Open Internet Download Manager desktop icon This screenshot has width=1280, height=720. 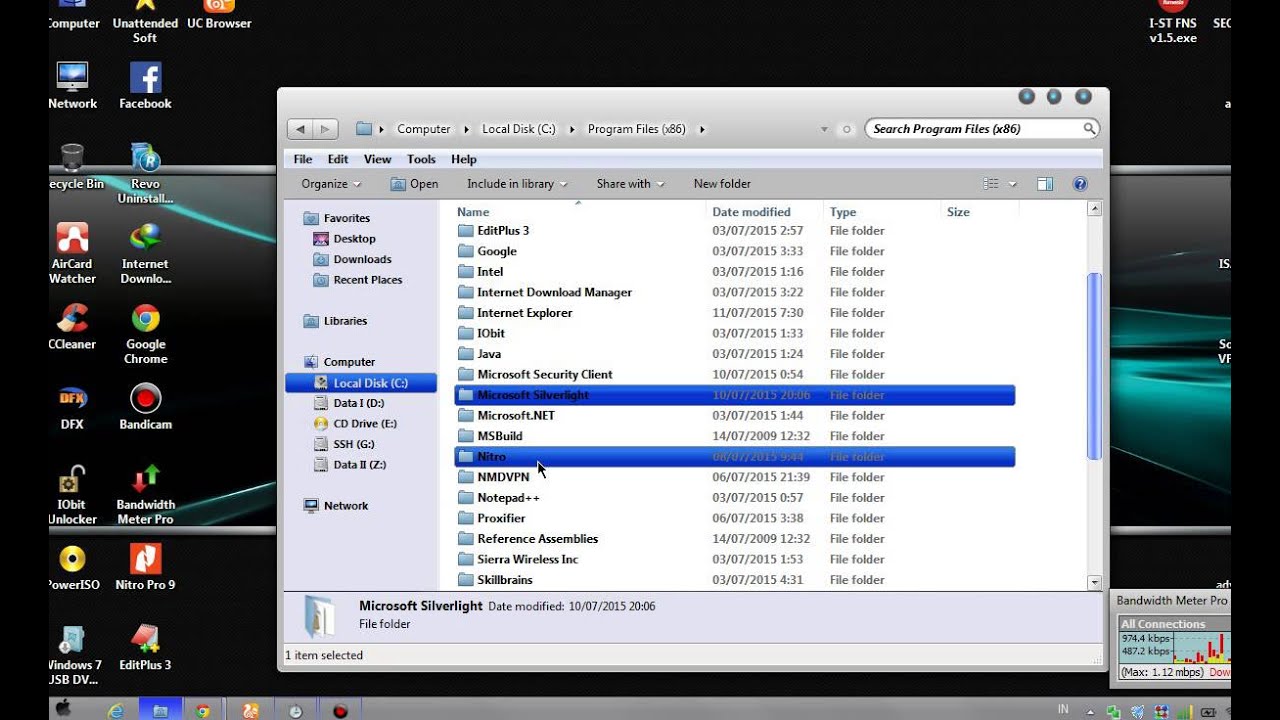click(x=146, y=253)
